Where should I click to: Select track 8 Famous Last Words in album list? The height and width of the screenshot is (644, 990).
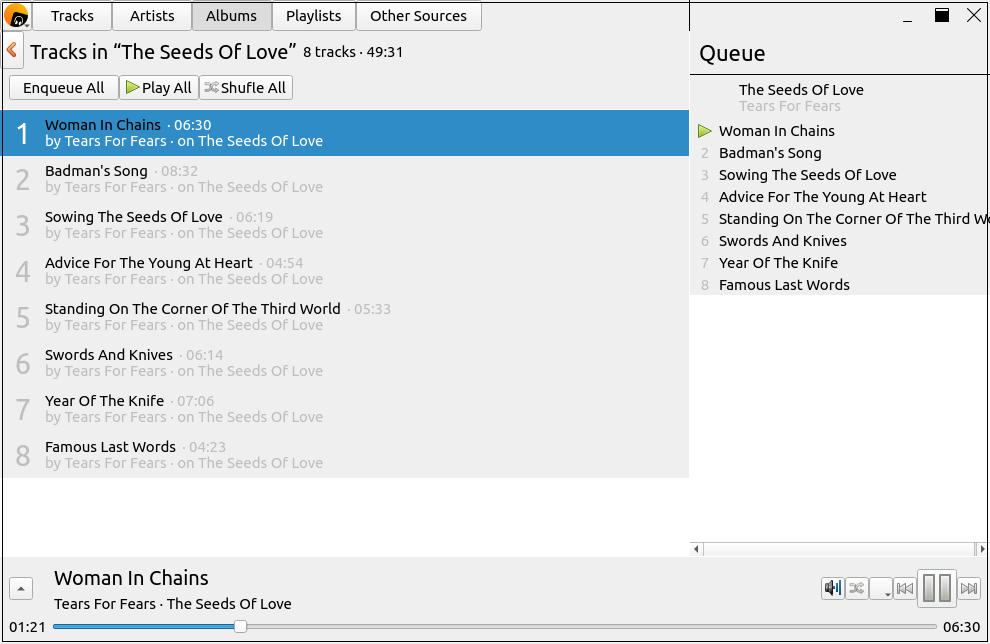(x=346, y=456)
